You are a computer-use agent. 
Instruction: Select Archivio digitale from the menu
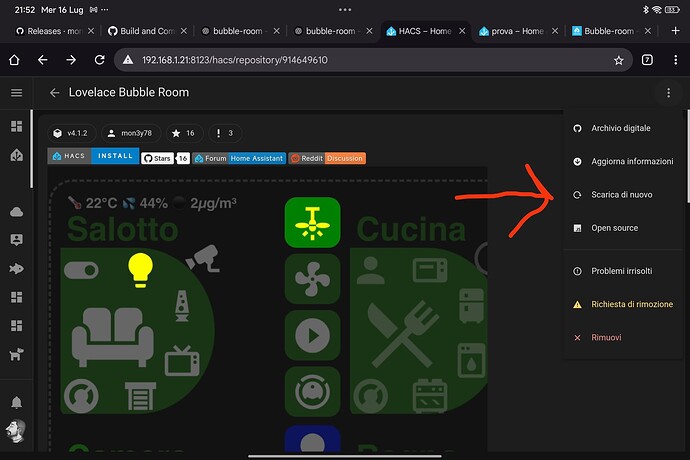pyautogui.click(x=623, y=128)
